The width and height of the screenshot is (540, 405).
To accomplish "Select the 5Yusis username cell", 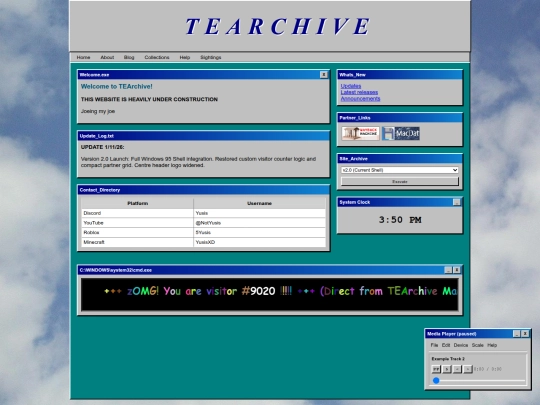I will (260, 232).
